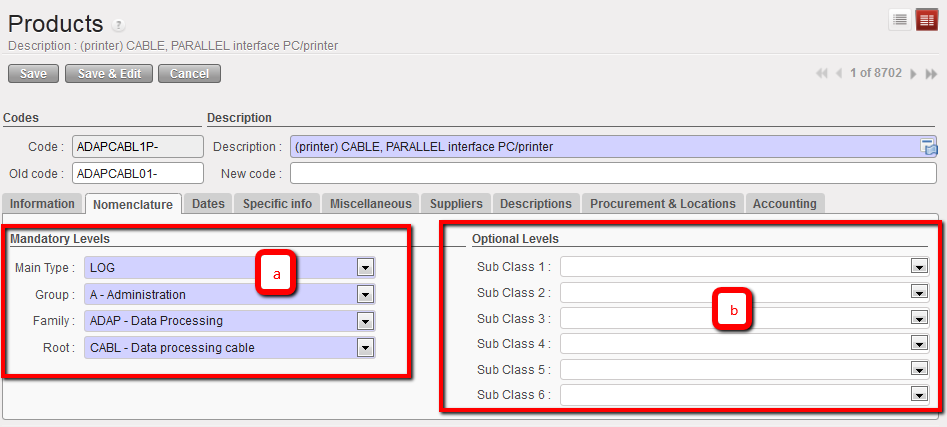
Task: Click the Cancel button
Action: [x=189, y=74]
